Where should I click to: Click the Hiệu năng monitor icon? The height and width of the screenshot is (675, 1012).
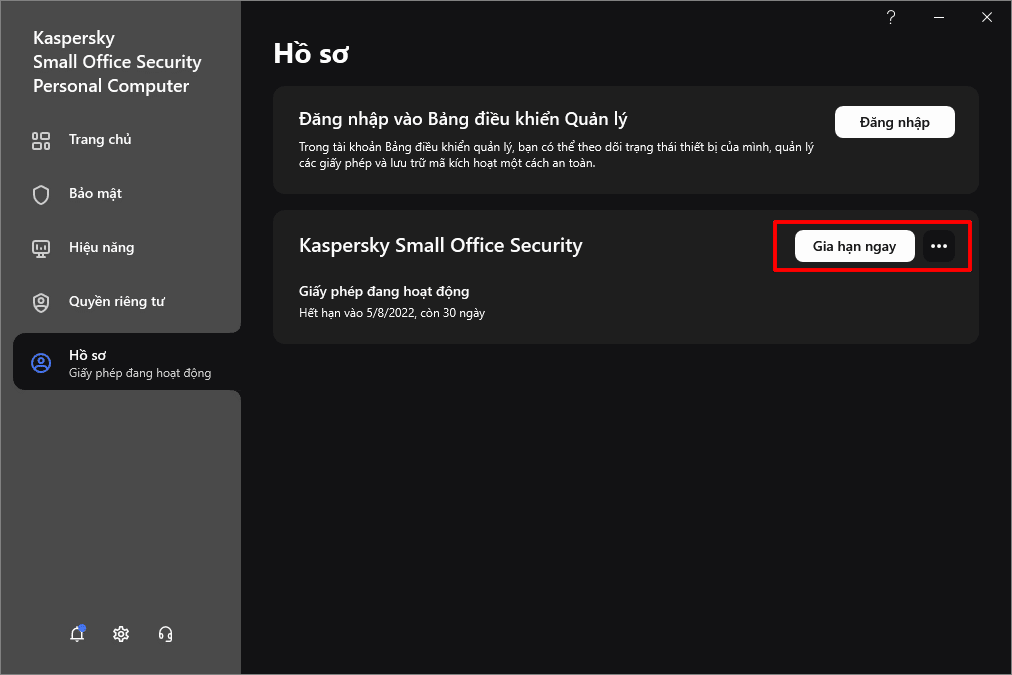(41, 248)
